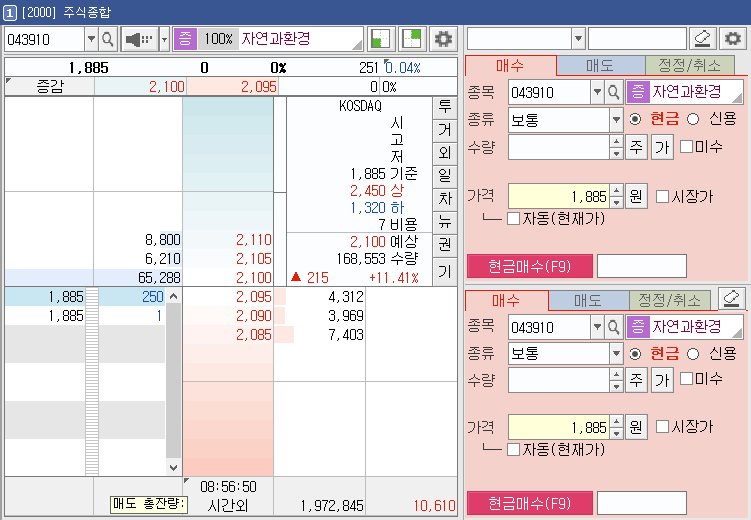
Task: Click the green top-right layout icon
Action: click(412, 39)
